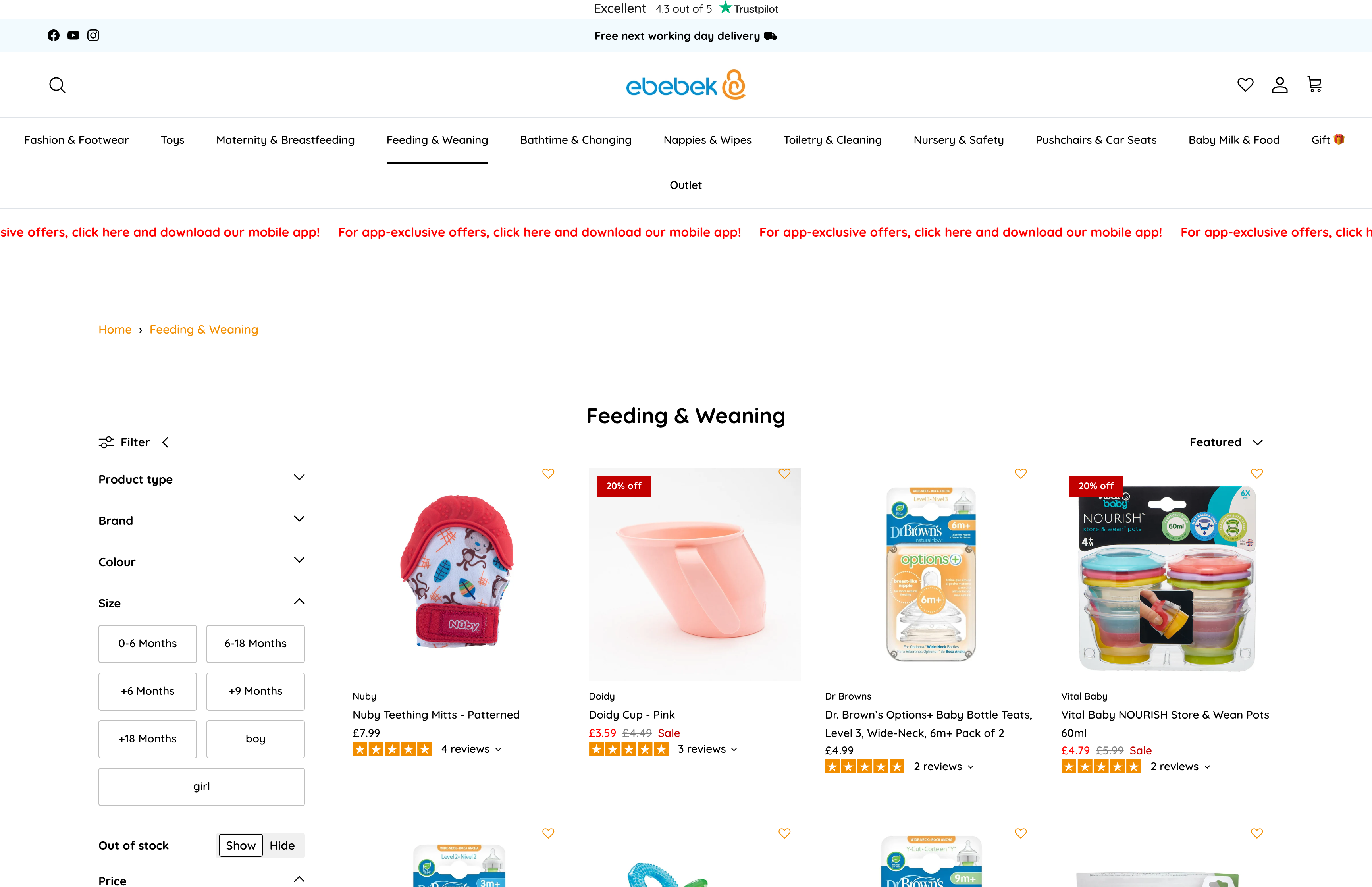1372x887 pixels.
Task: Click the Home breadcrumb link
Action: click(x=115, y=330)
